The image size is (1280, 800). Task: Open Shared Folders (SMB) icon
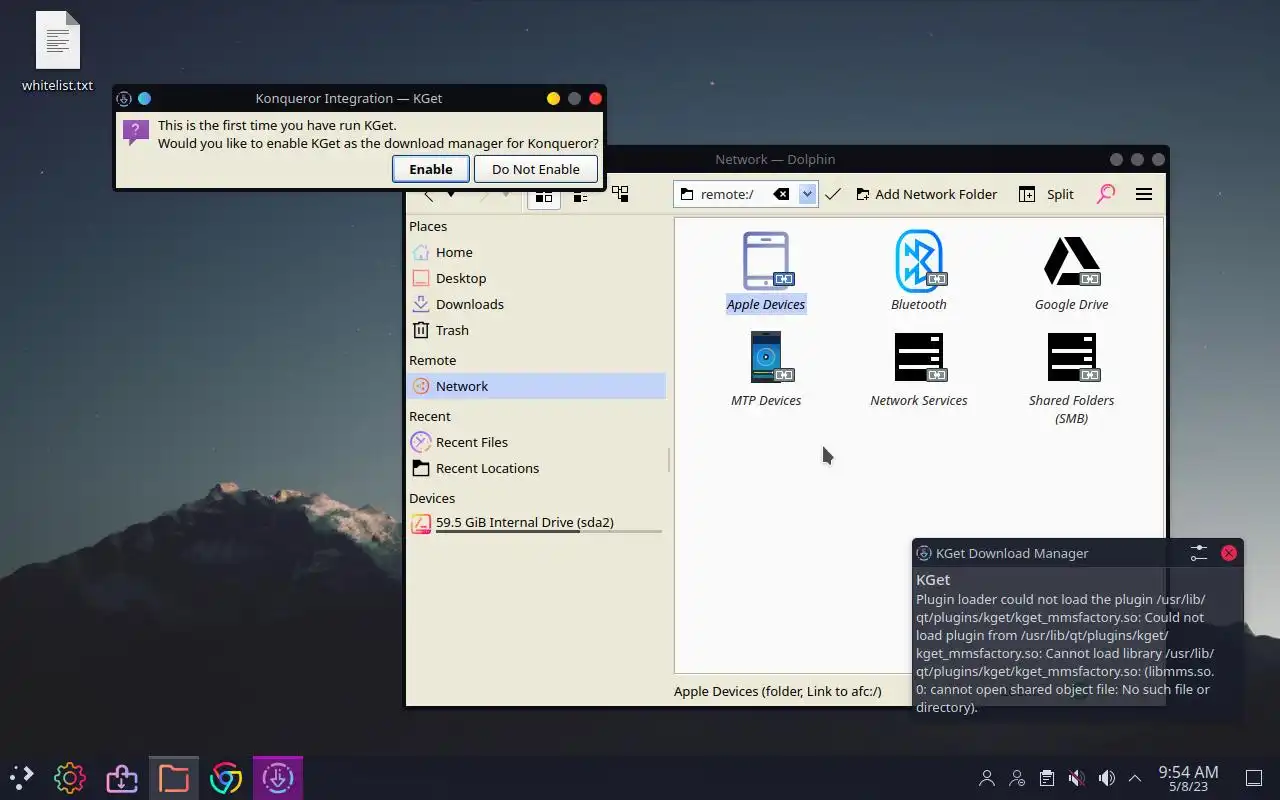tap(1072, 357)
